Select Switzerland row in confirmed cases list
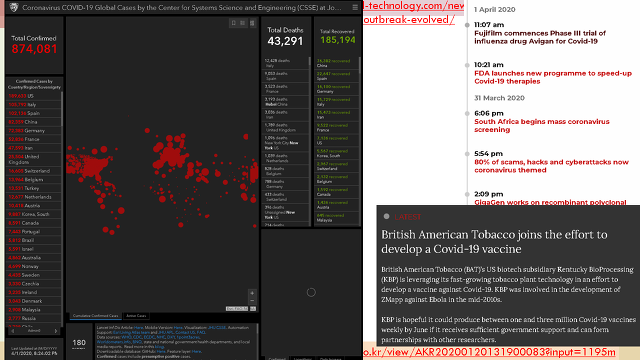 pyautogui.click(x=34, y=171)
